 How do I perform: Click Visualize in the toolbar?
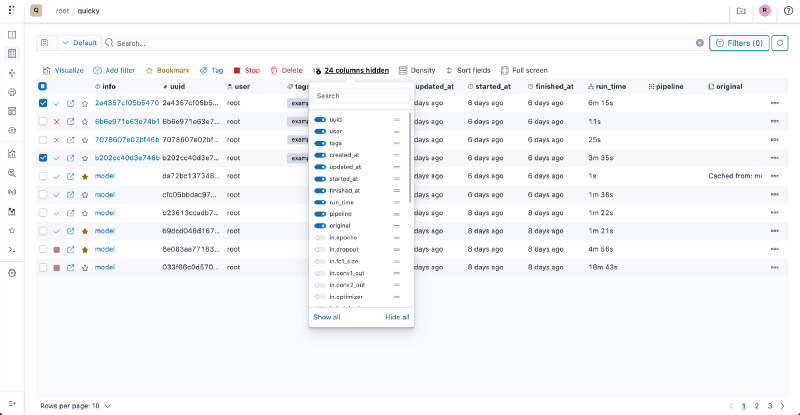(x=63, y=70)
